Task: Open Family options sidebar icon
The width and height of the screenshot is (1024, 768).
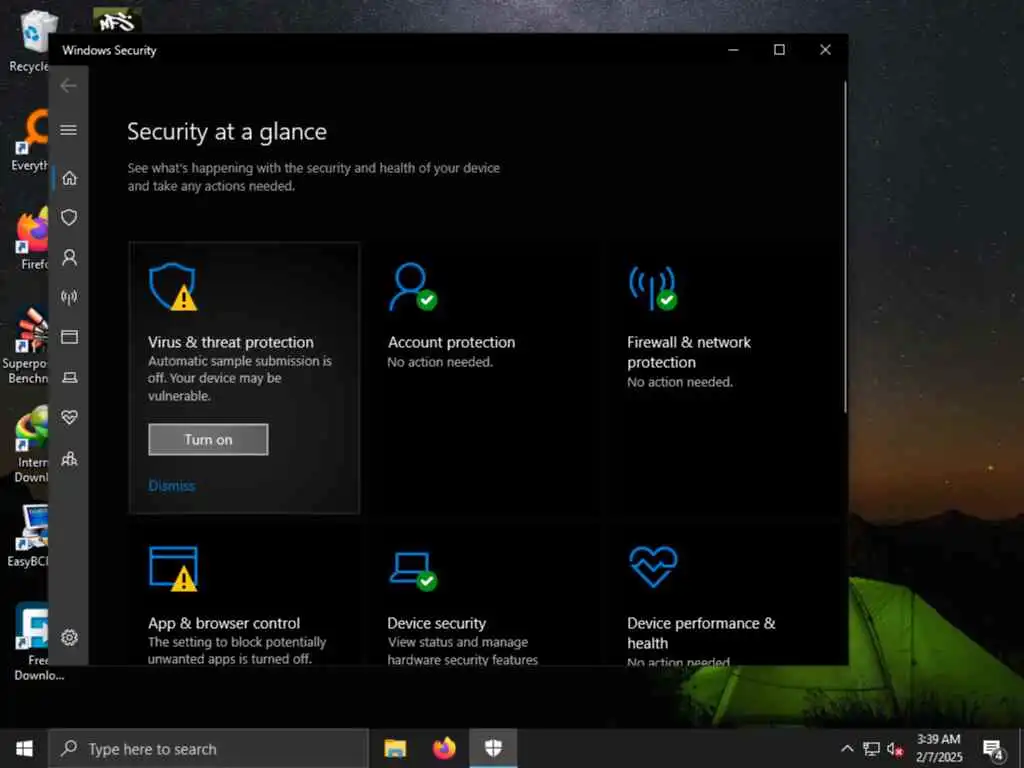Action: pos(69,458)
